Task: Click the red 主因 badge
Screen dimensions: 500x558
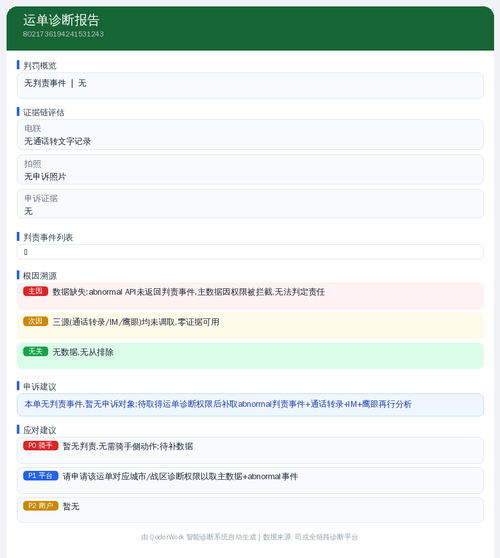Action: (36, 291)
